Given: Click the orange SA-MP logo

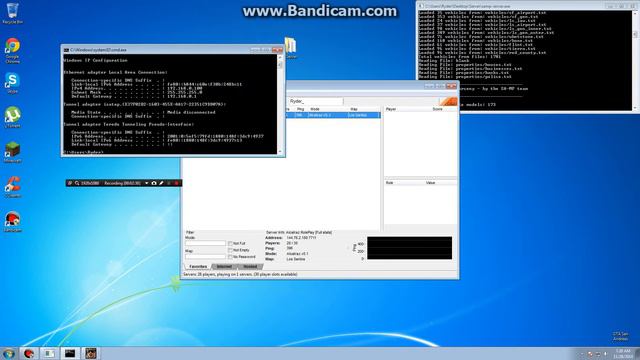Looking at the screenshot, I should tap(448, 101).
